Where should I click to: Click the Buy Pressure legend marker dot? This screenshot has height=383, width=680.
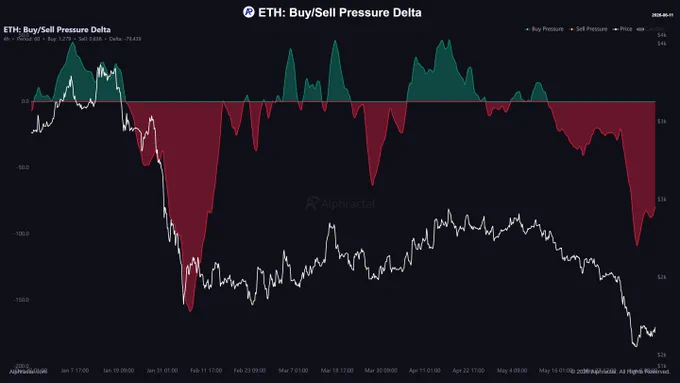[527, 29]
